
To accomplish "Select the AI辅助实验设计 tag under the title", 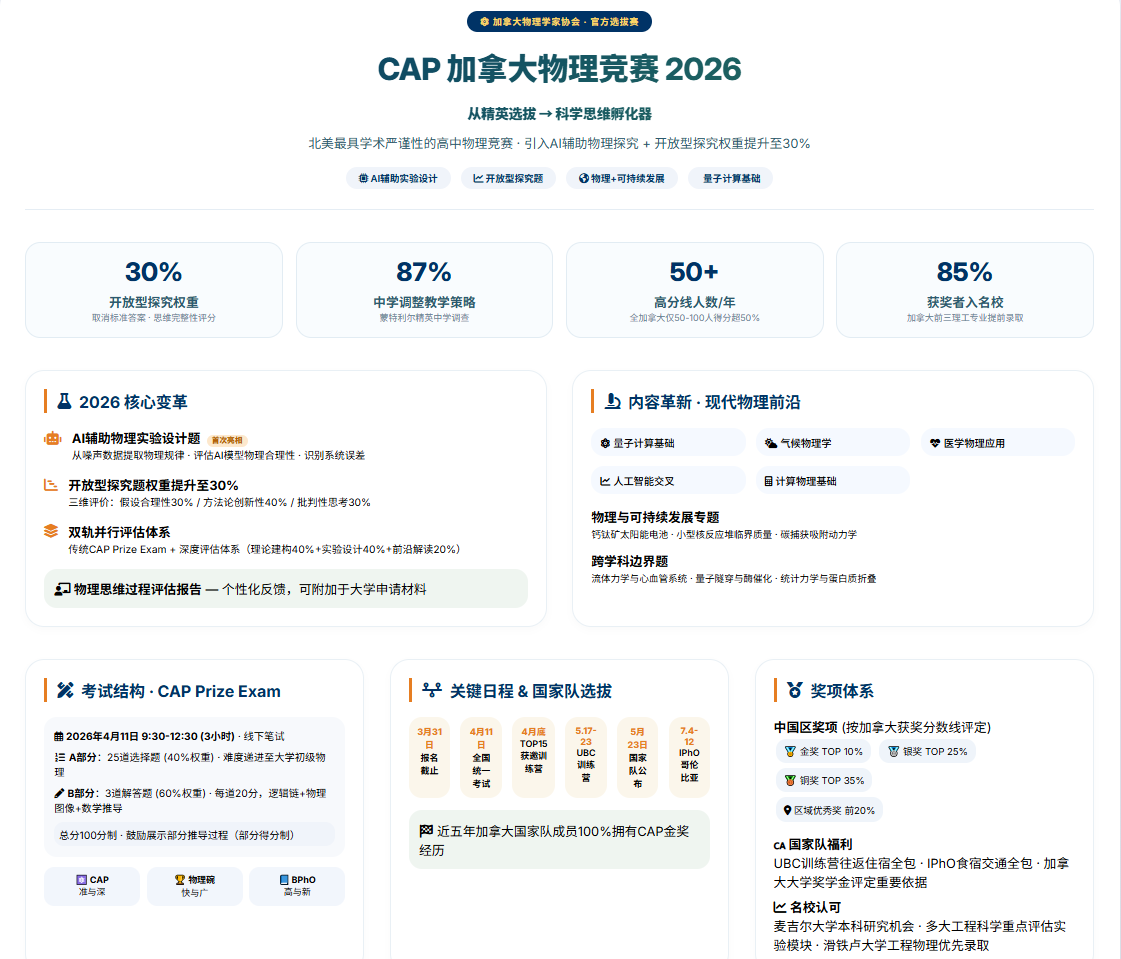I will pyautogui.click(x=399, y=179).
